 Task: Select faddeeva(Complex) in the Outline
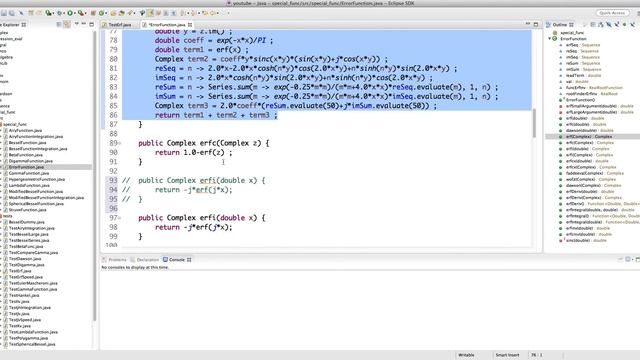coord(591,173)
